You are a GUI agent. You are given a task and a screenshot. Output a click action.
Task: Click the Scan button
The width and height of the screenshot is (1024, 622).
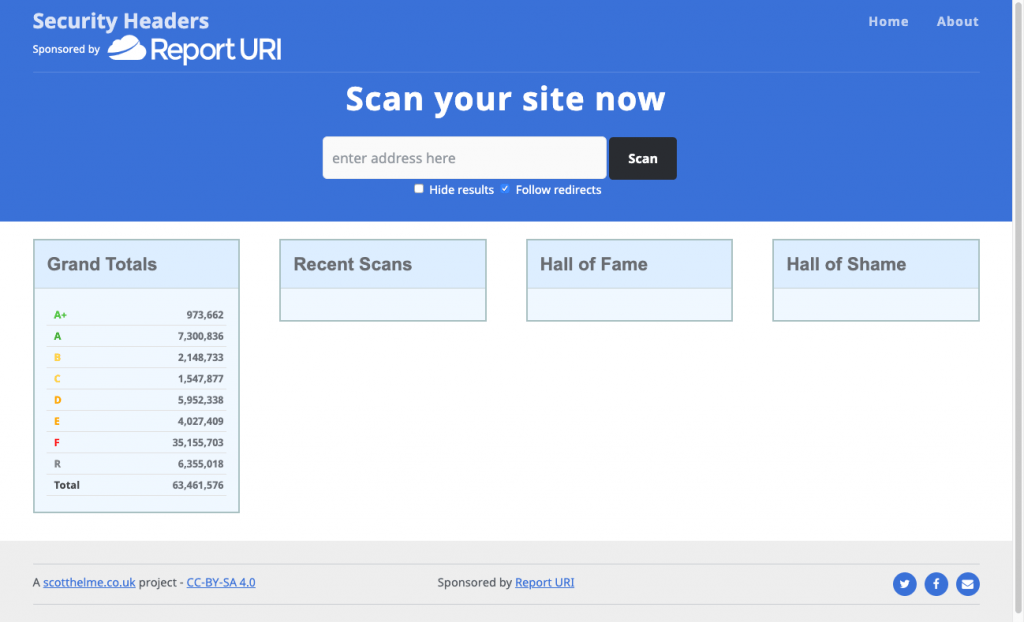click(x=642, y=158)
